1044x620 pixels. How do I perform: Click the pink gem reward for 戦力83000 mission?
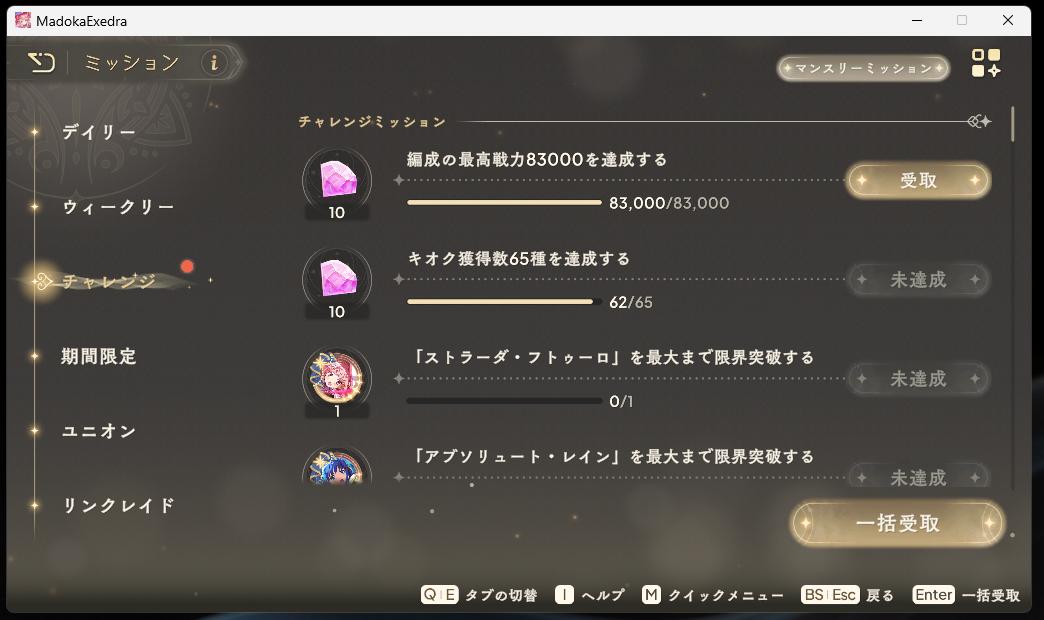point(337,179)
